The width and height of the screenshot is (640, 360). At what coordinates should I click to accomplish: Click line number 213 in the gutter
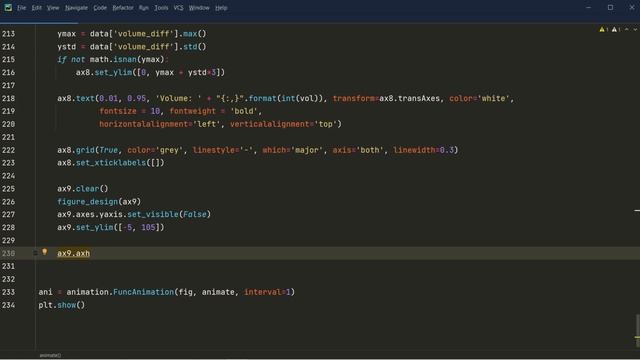pyautogui.click(x=8, y=34)
